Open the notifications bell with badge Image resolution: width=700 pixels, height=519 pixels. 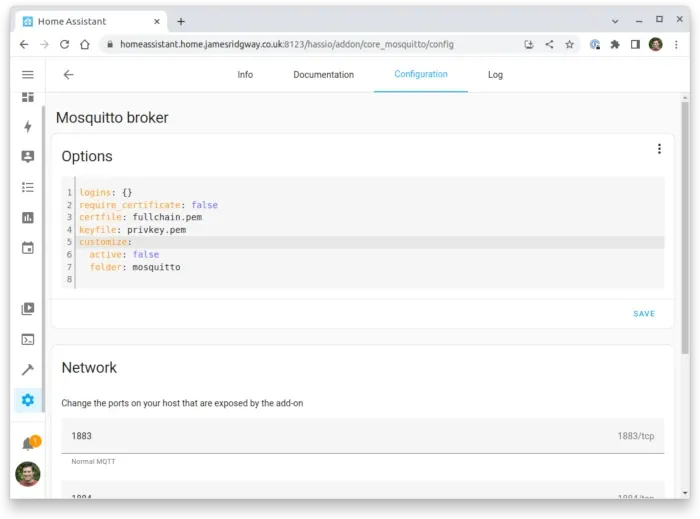coord(30,443)
